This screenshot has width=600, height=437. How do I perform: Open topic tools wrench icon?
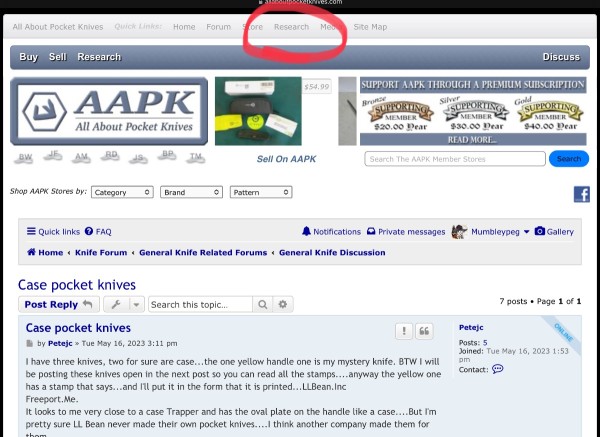click(116, 304)
